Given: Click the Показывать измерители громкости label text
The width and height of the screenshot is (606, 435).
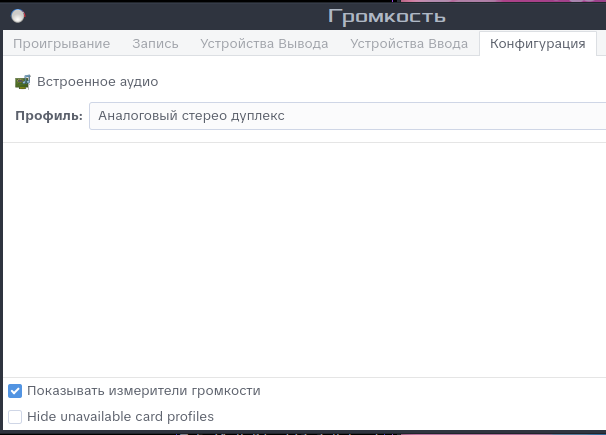Looking at the screenshot, I should pos(143,391).
